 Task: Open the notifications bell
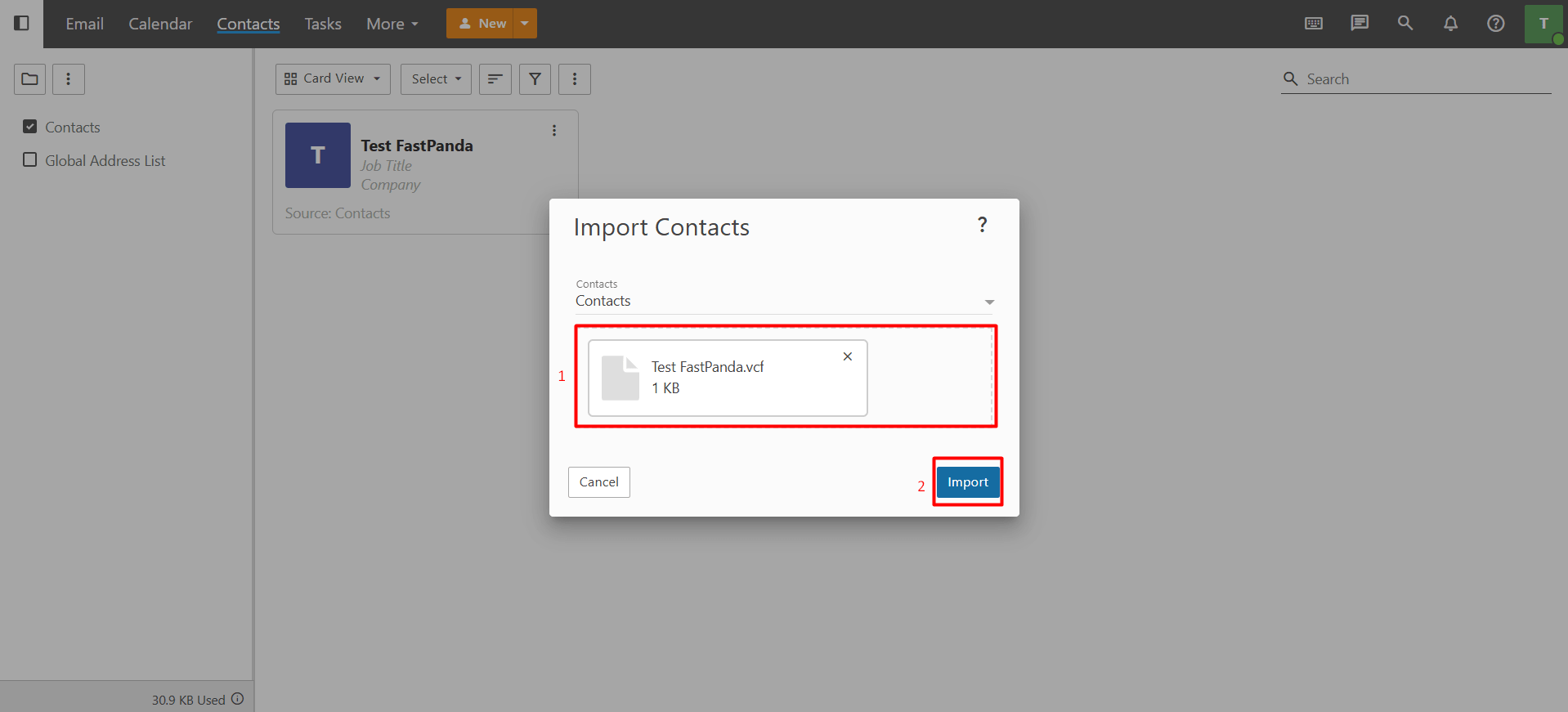1450,23
